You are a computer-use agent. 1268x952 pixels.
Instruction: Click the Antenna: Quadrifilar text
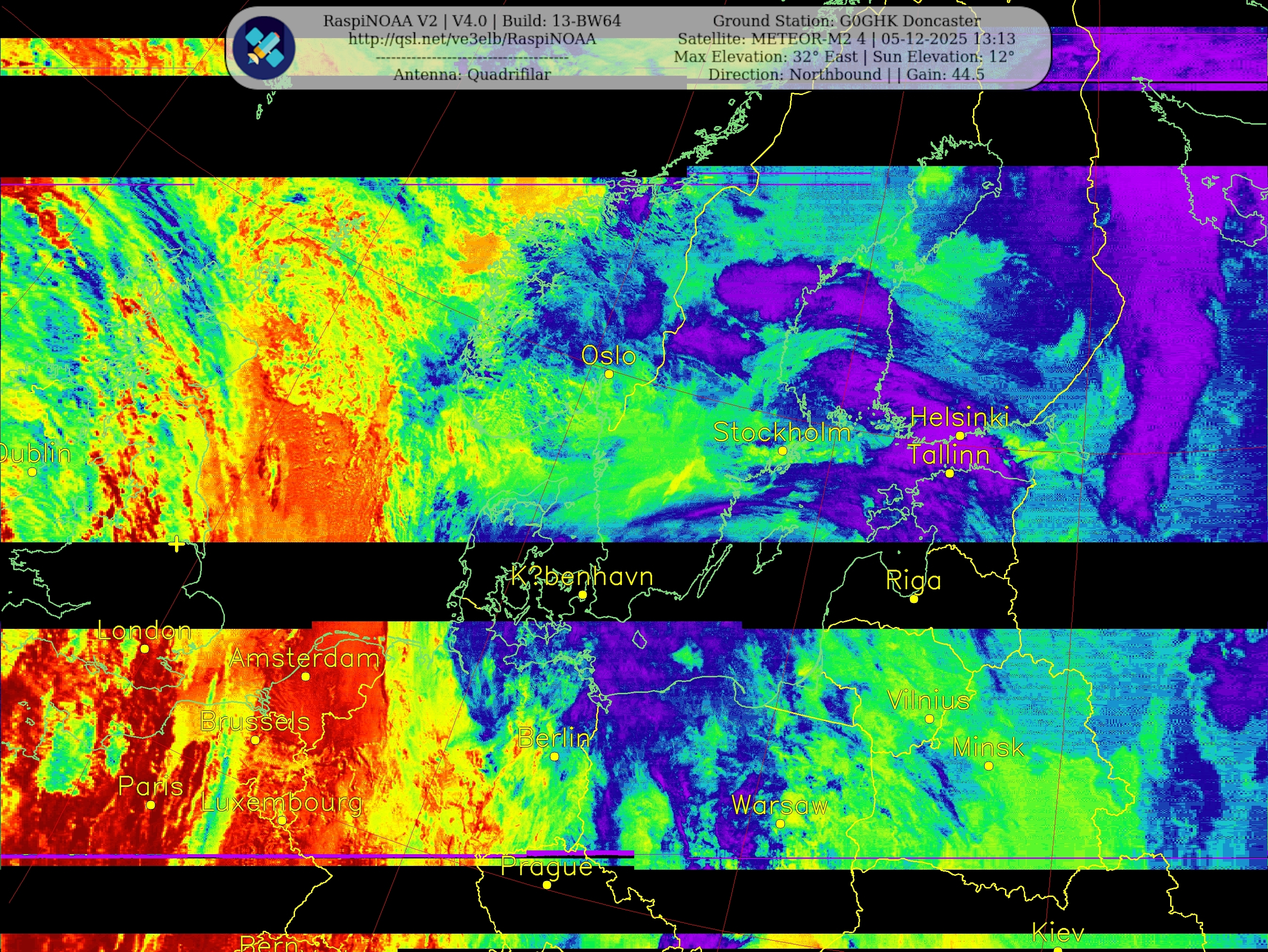pos(472,74)
